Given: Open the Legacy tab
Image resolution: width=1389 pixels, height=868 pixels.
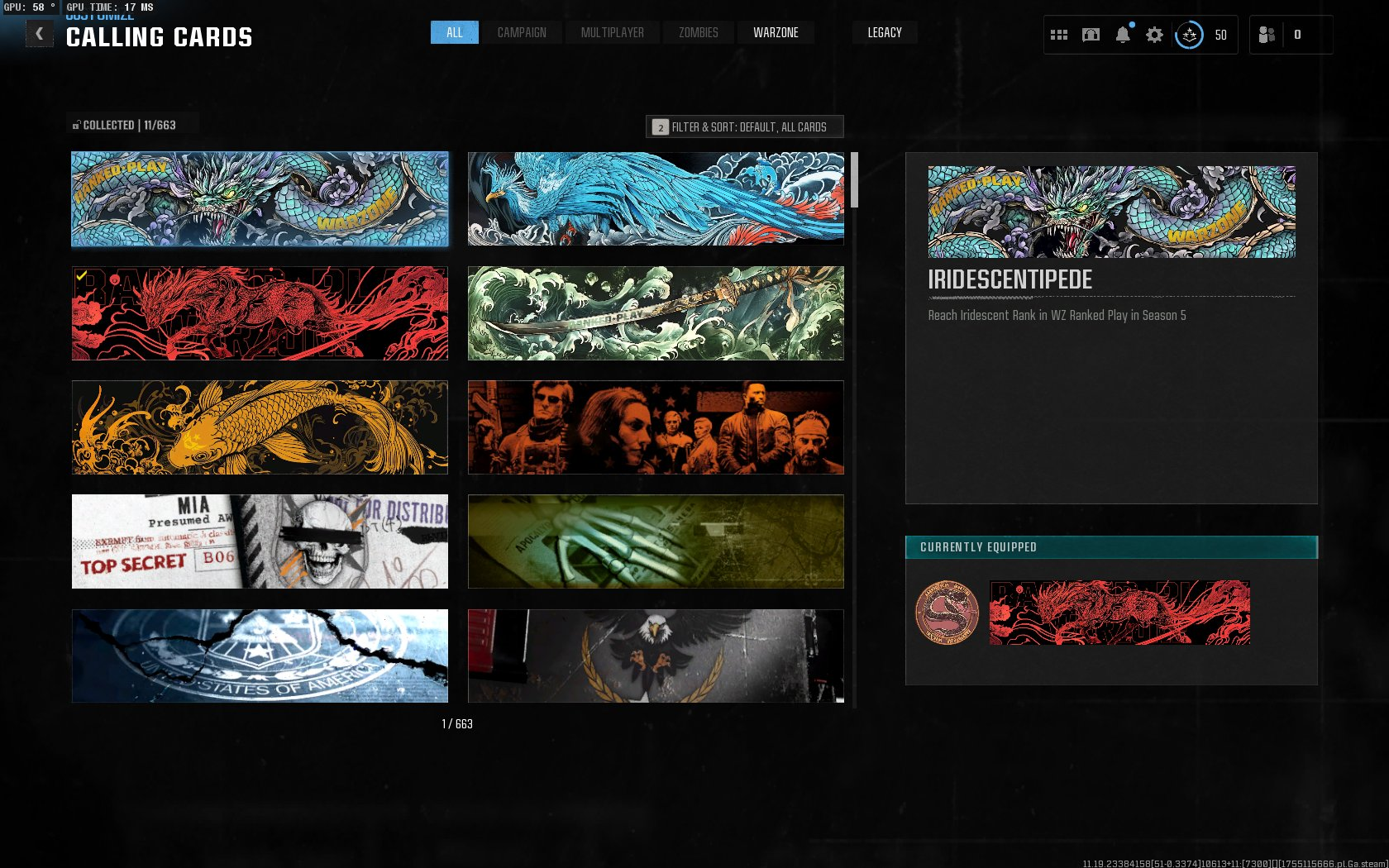Looking at the screenshot, I should click(885, 32).
